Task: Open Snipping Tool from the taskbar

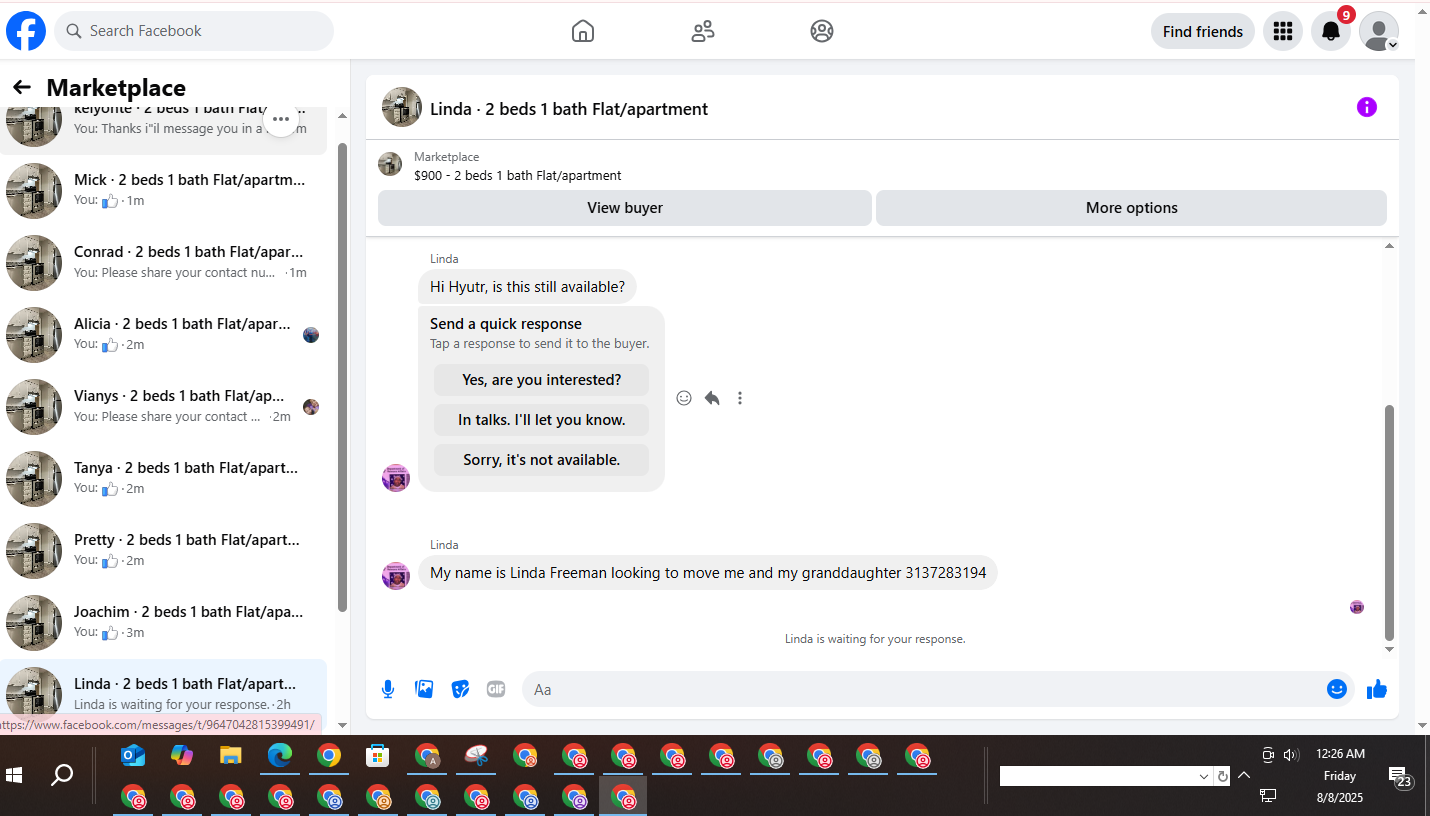Action: (x=476, y=756)
